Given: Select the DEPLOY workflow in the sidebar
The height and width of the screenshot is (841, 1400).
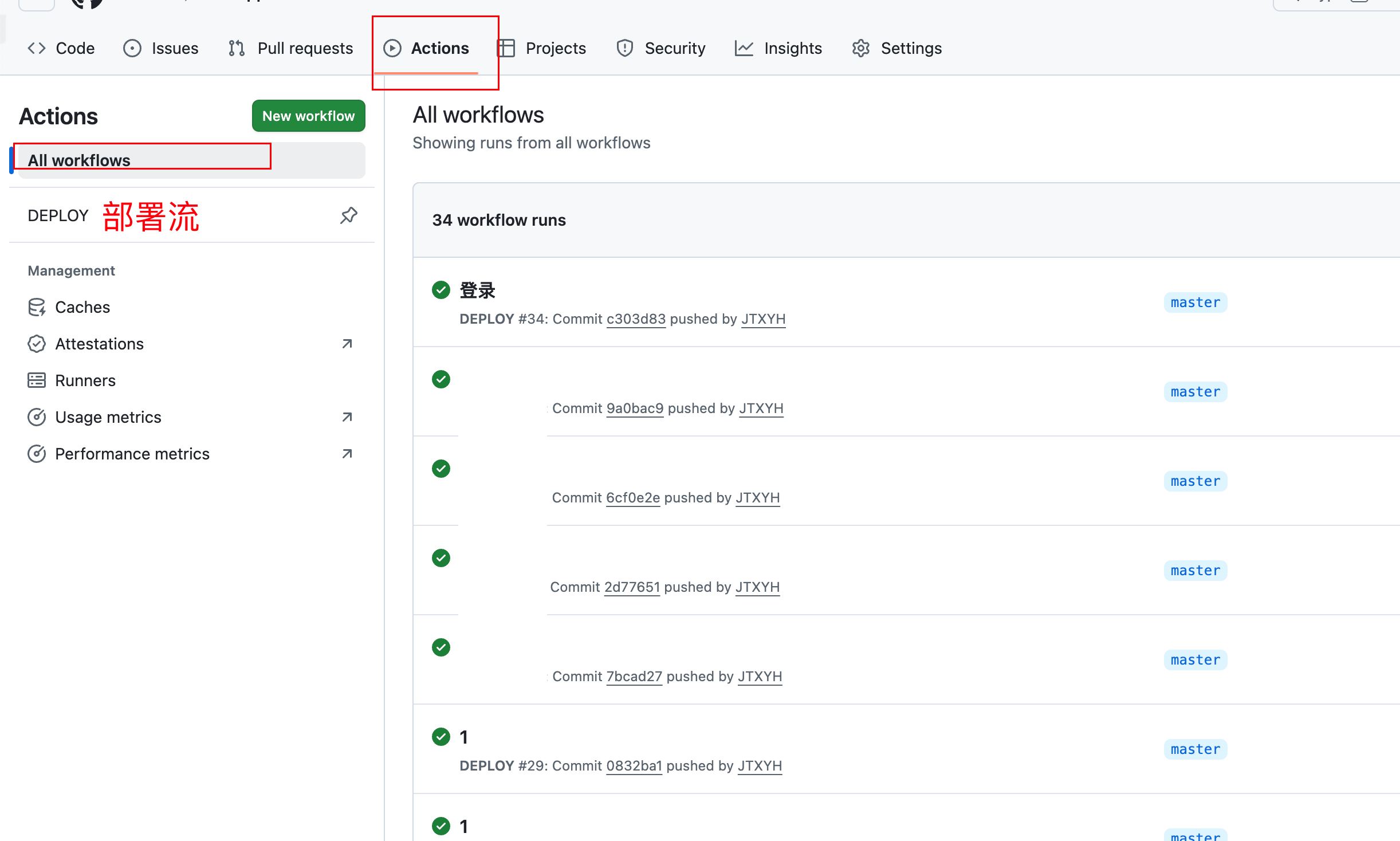Looking at the screenshot, I should click(58, 215).
